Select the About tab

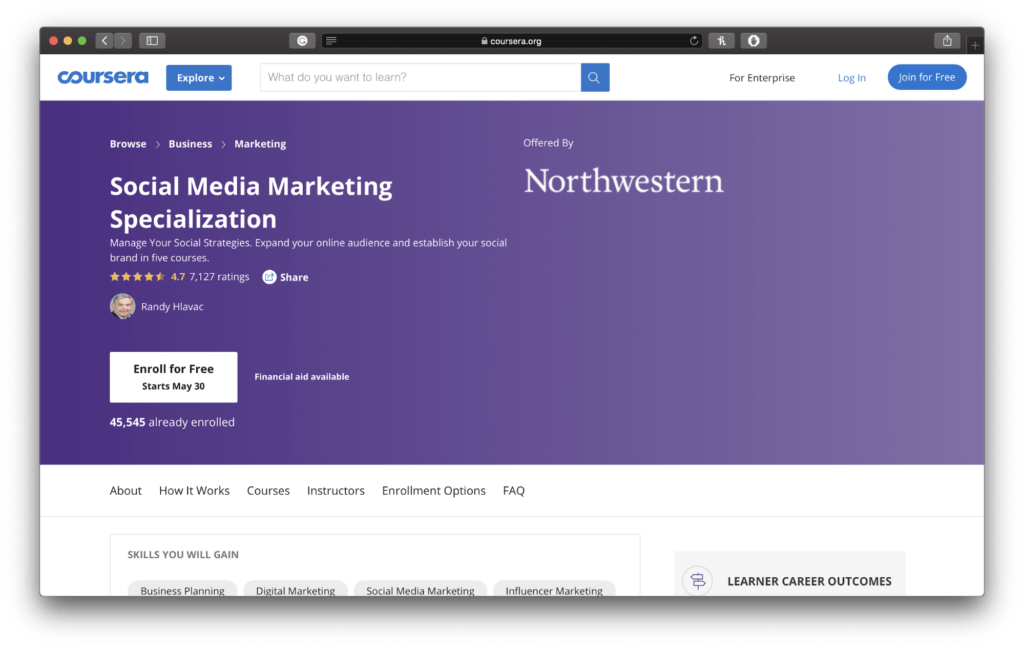pos(125,490)
